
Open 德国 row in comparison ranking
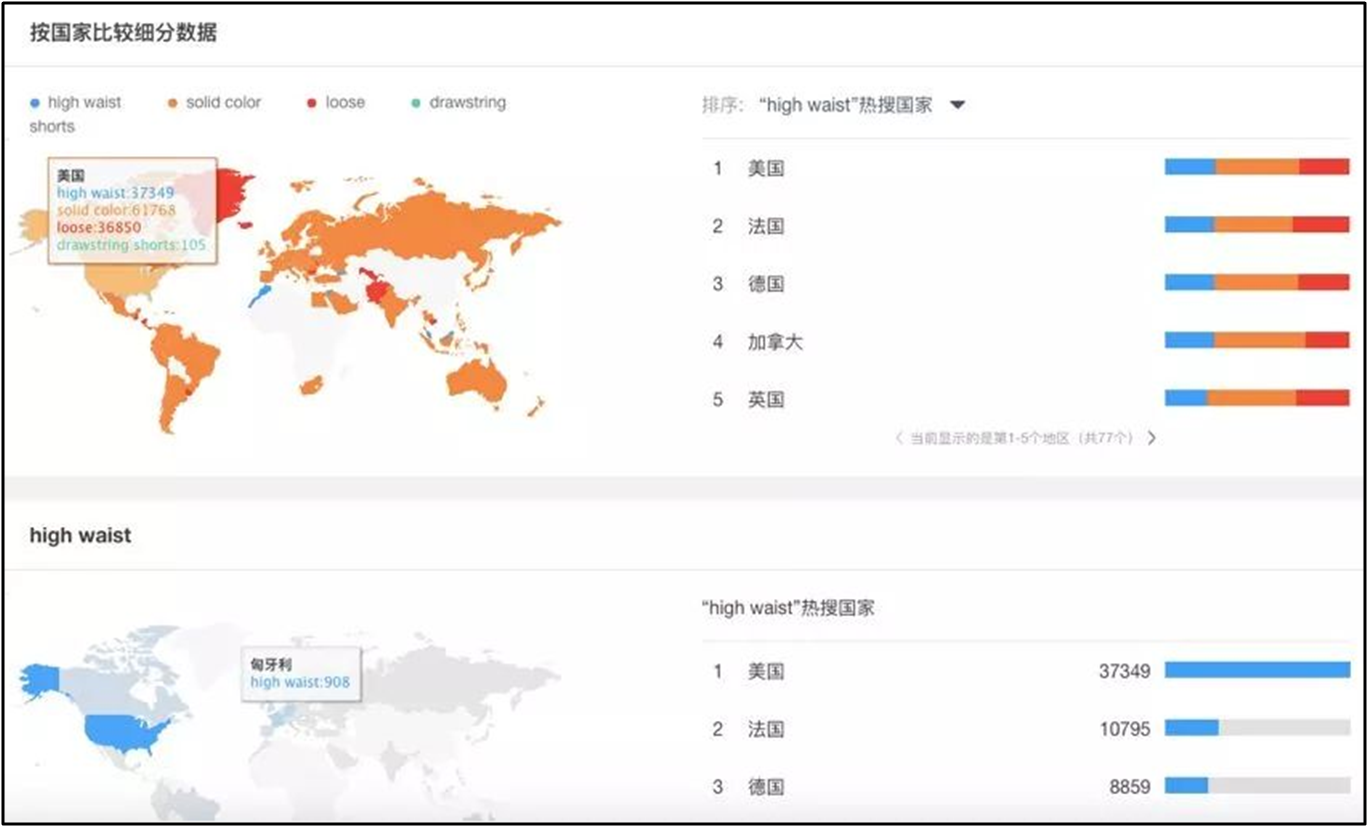(x=766, y=284)
